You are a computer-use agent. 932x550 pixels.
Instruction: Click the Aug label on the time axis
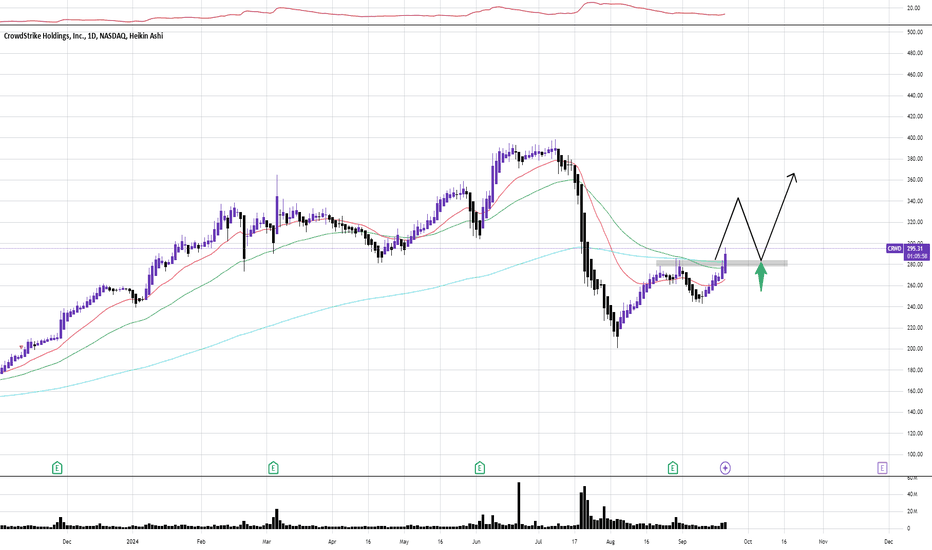[x=610, y=542]
